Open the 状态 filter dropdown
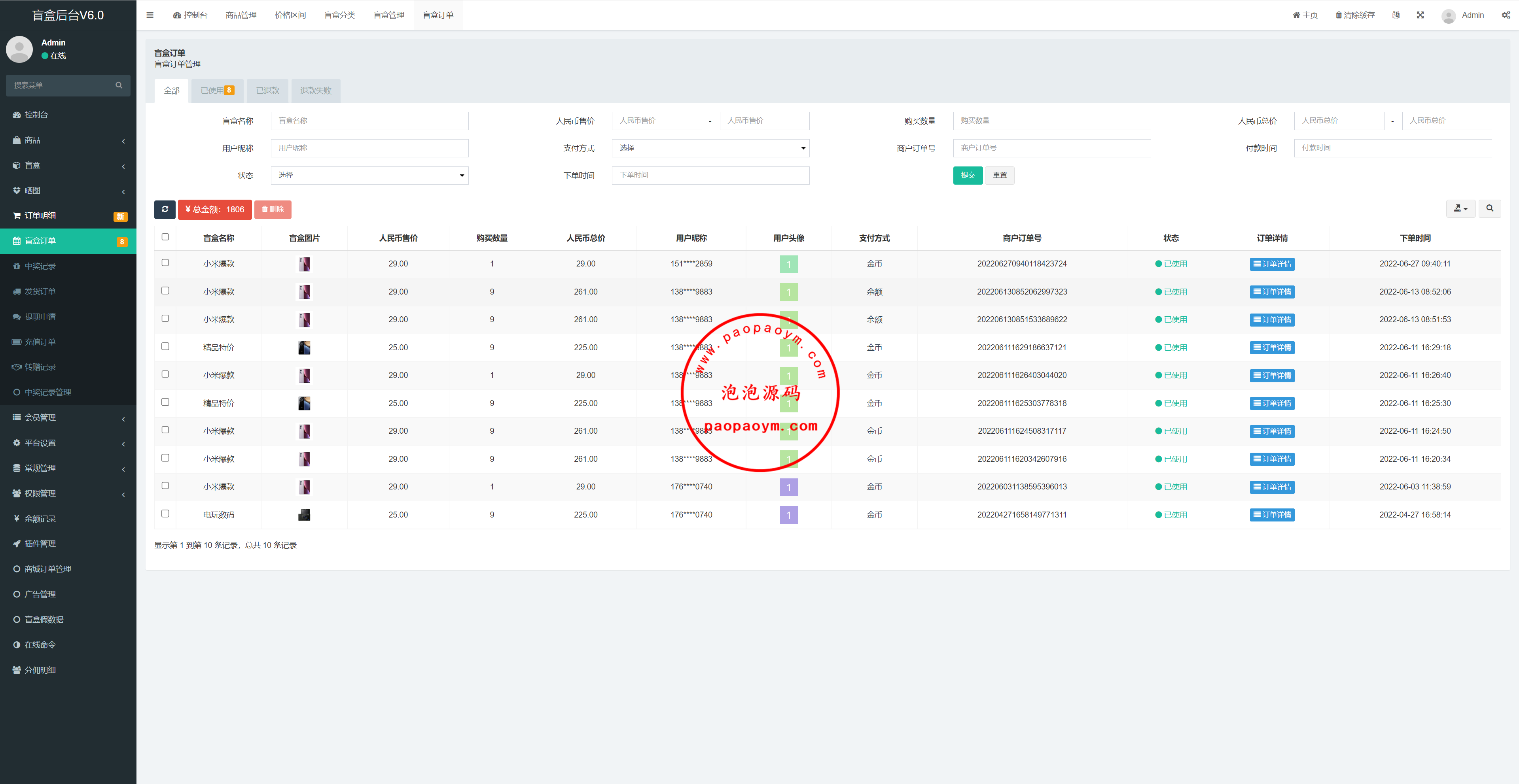The width and height of the screenshot is (1519, 784). pos(369,176)
